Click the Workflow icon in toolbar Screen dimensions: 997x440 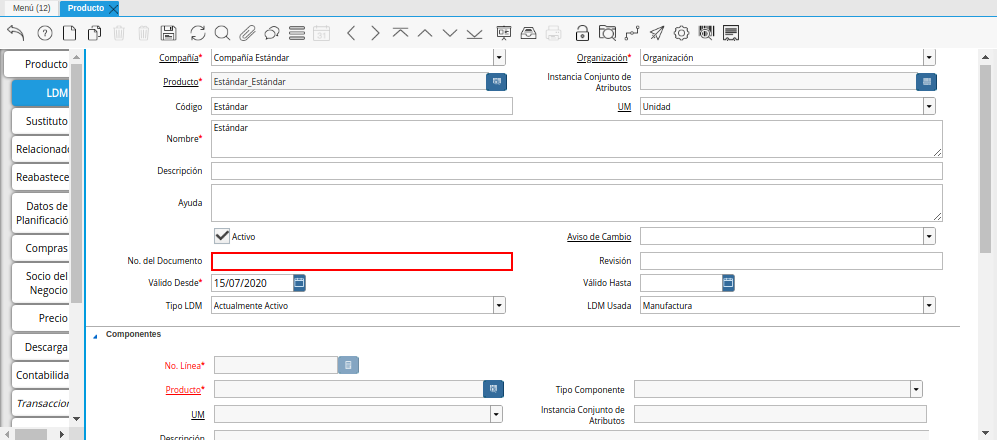632,33
